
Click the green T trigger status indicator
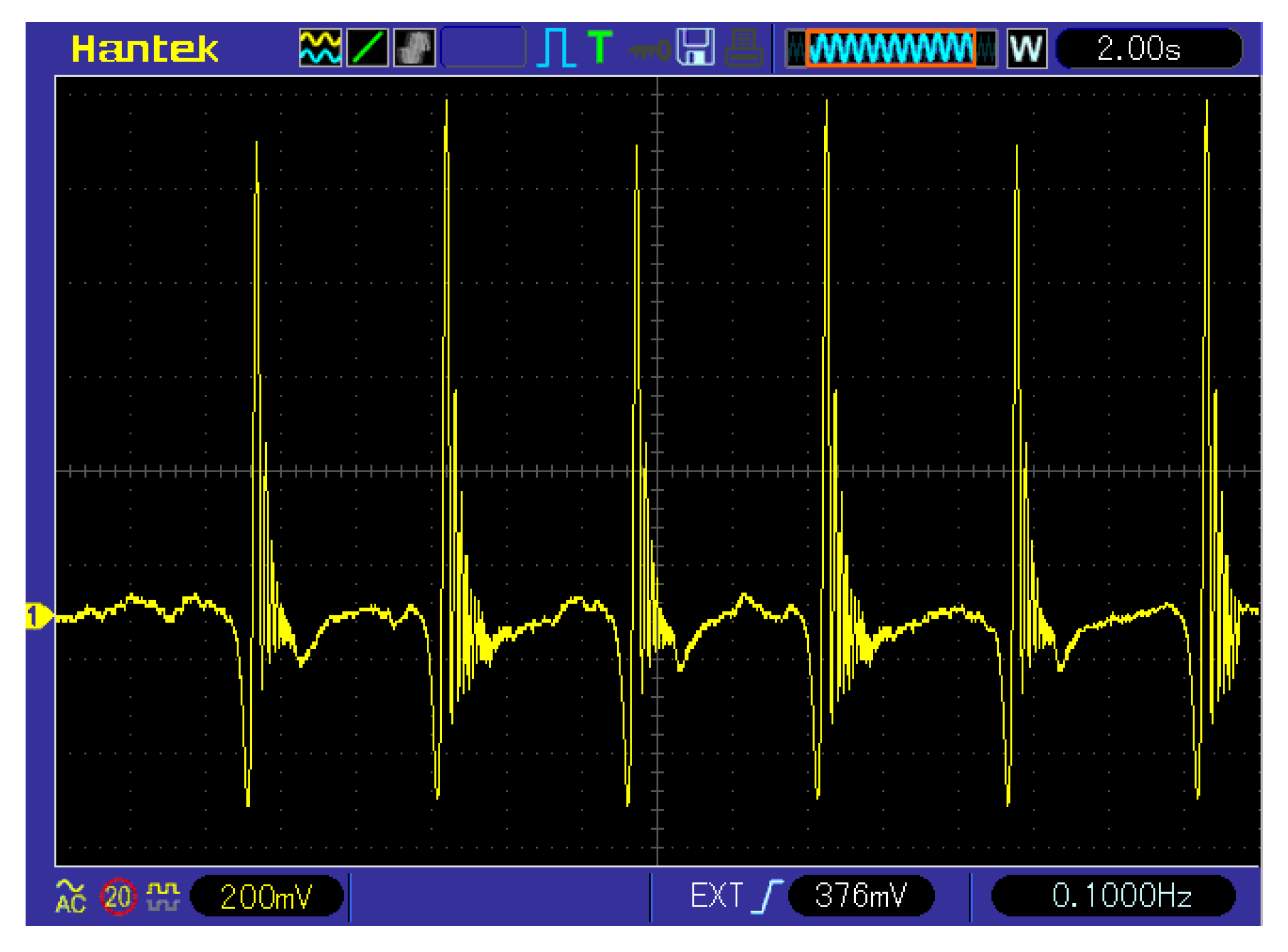click(x=600, y=47)
